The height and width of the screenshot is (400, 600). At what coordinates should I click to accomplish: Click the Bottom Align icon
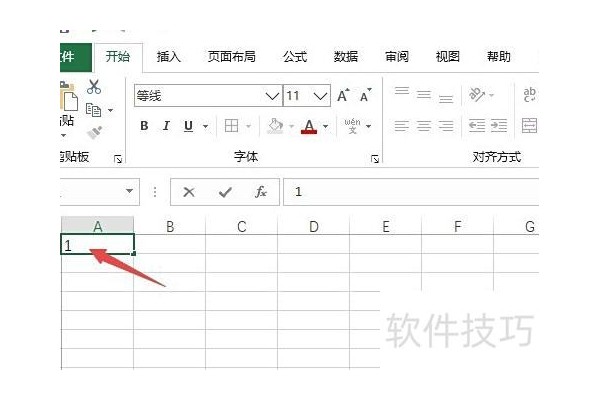pyautogui.click(x=446, y=99)
